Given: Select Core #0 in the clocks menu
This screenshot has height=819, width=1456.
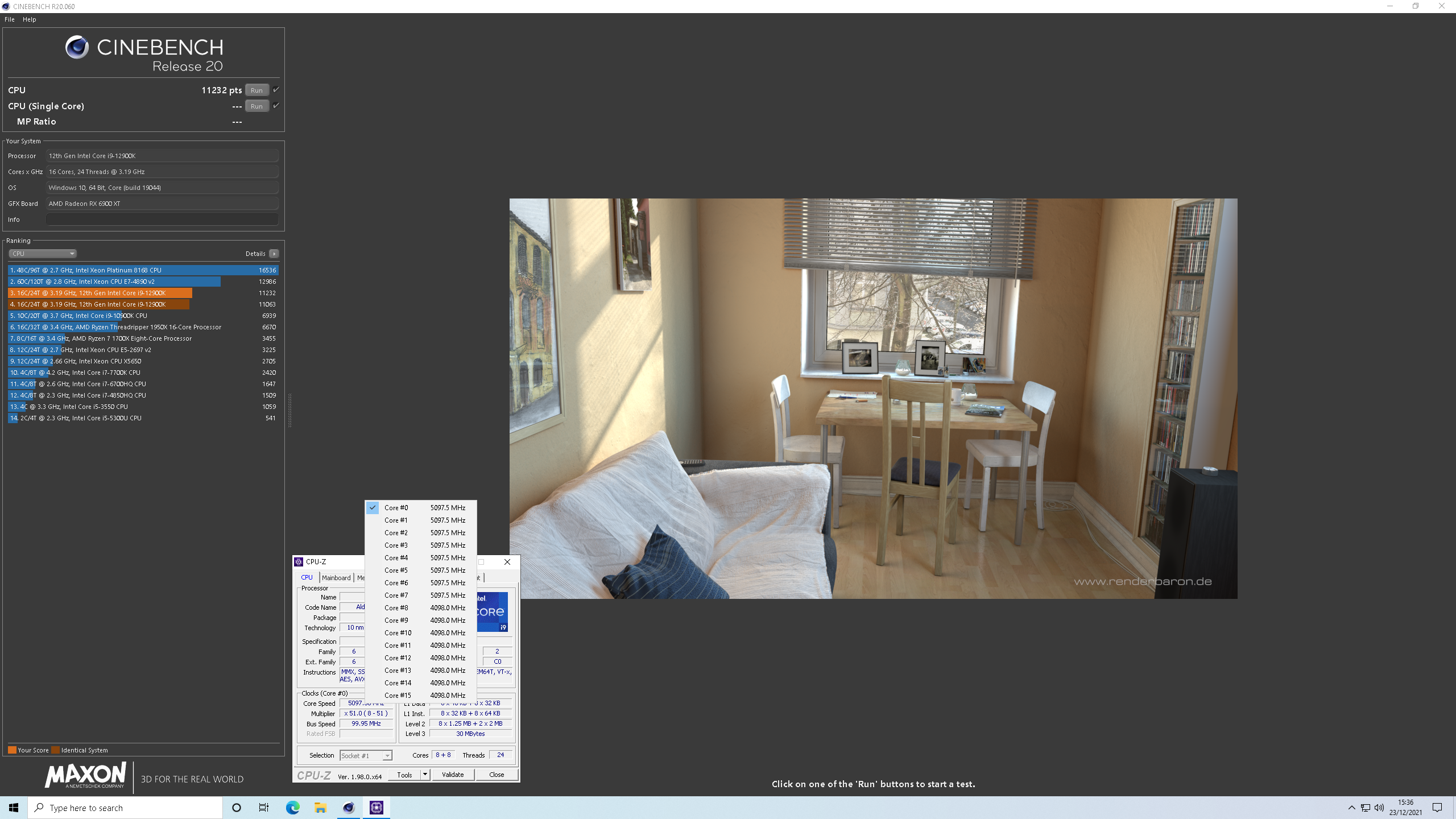Looking at the screenshot, I should [421, 508].
